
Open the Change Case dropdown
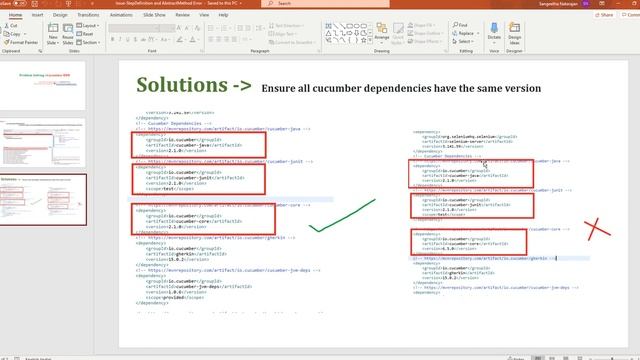(x=165, y=40)
